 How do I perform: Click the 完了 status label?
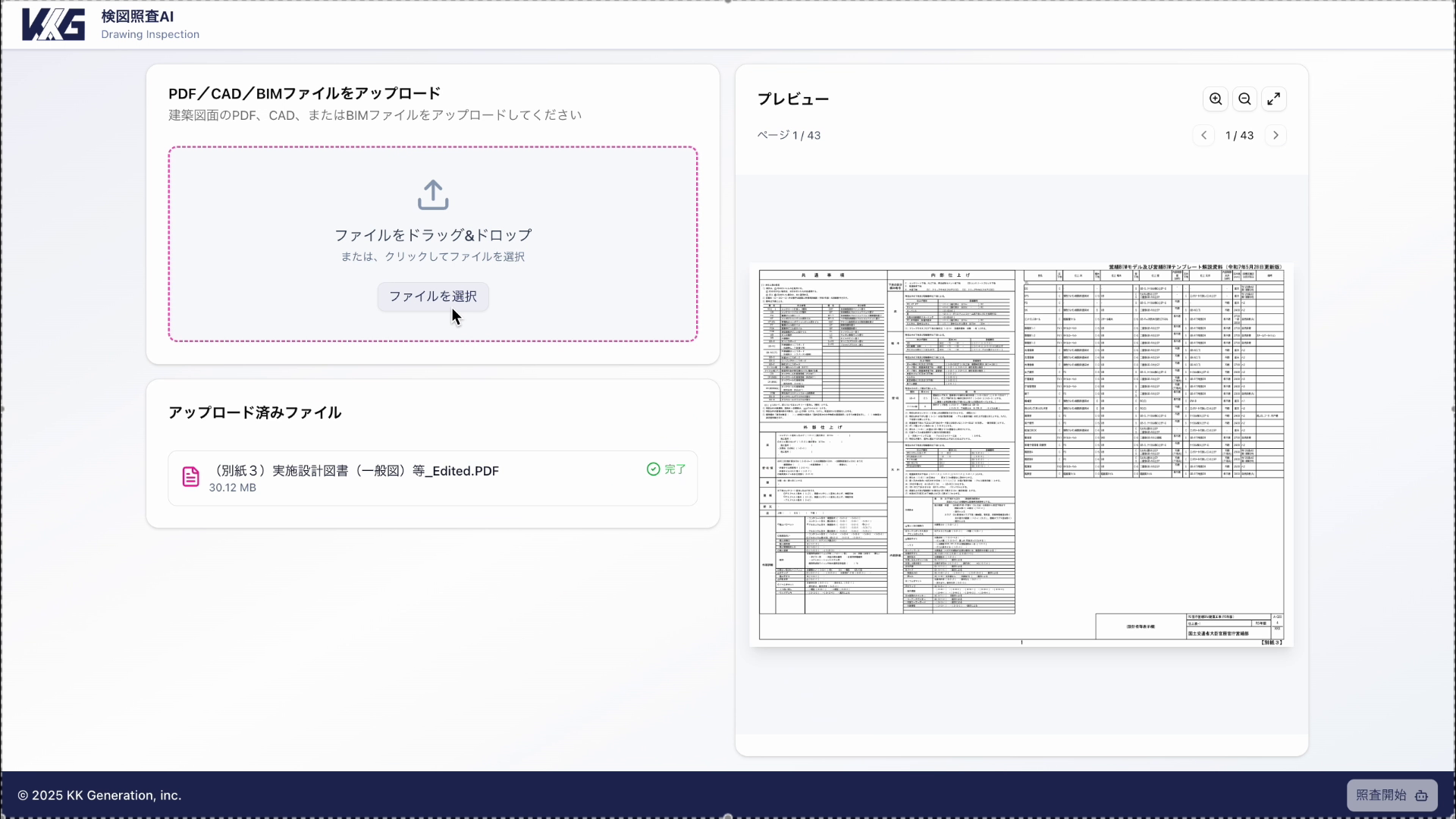pyautogui.click(x=675, y=469)
